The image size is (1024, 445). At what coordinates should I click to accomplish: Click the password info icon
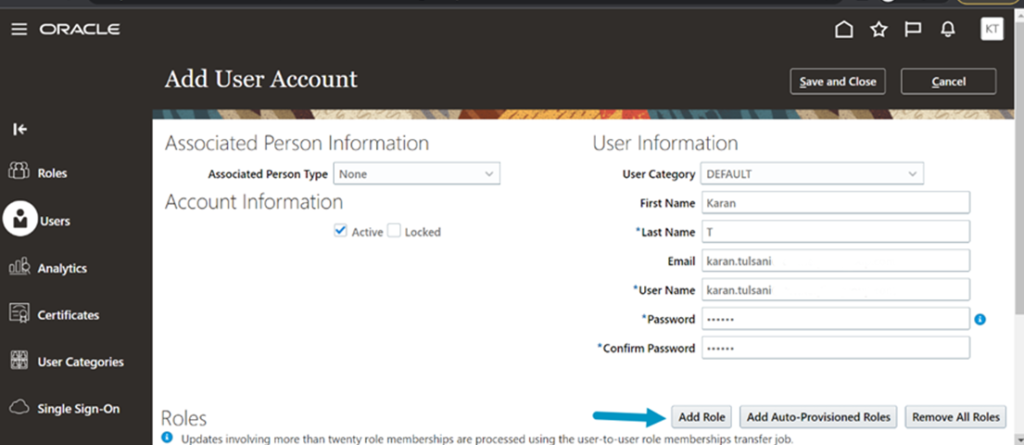981,319
